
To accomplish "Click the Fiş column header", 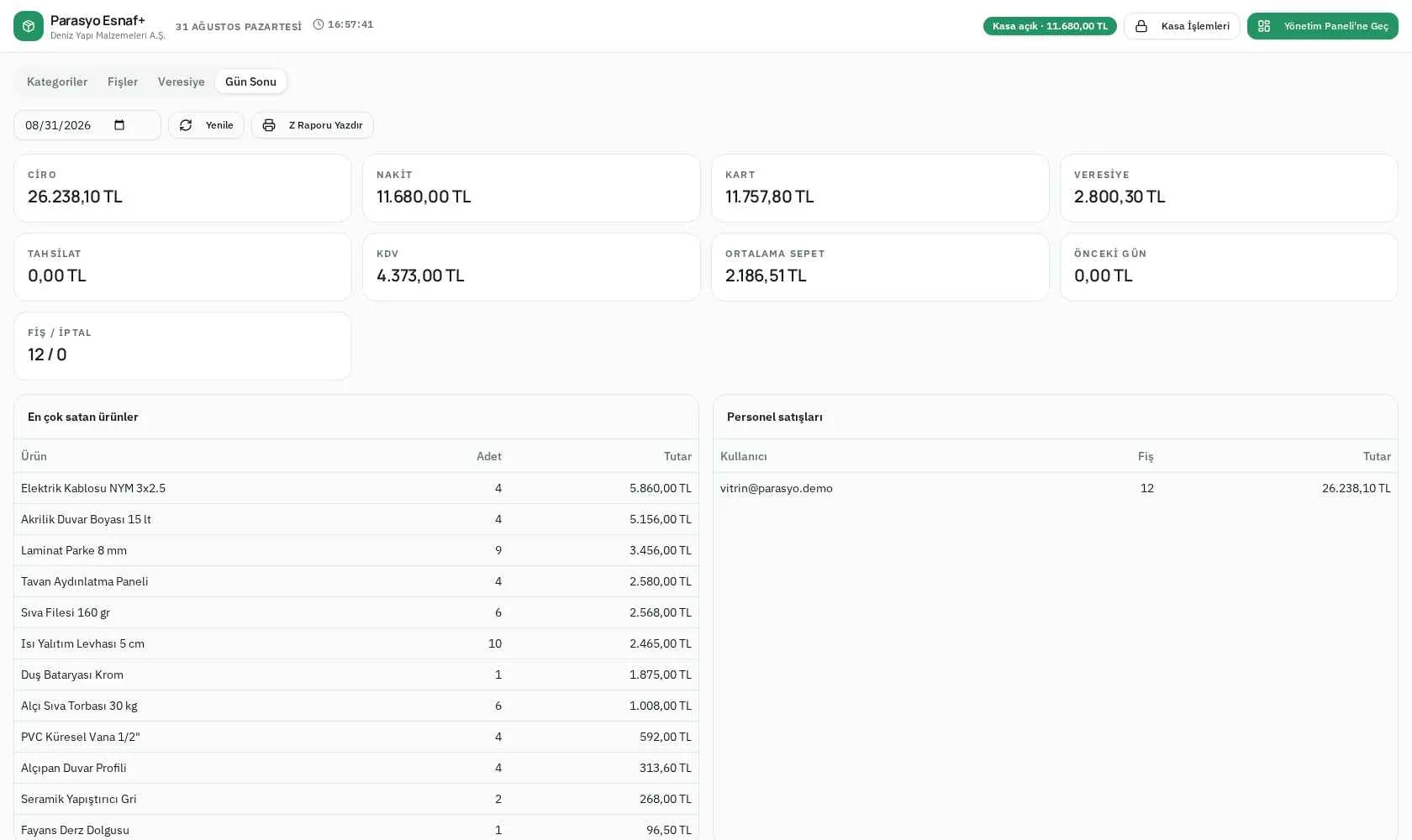I will click(x=1146, y=456).
